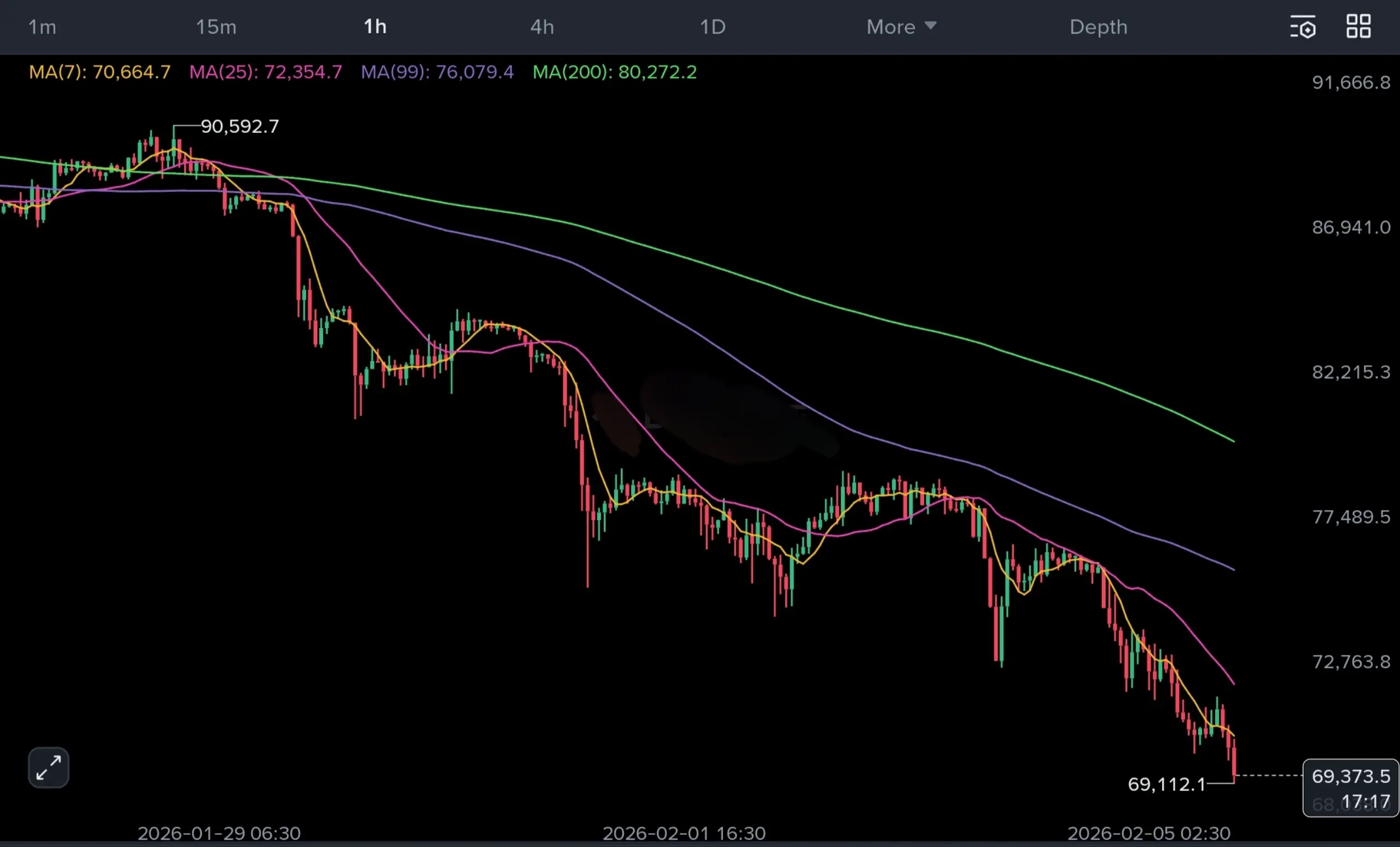The width and height of the screenshot is (1400, 847).
Task: Open the Depth chart view
Action: (x=1098, y=27)
